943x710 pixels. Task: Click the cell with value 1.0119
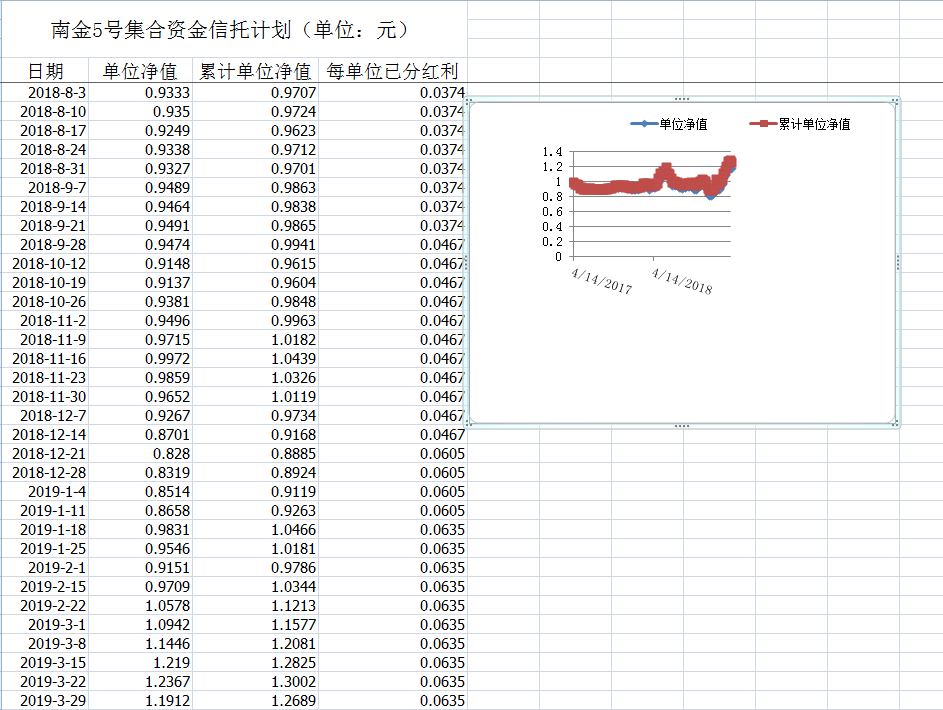coord(255,397)
